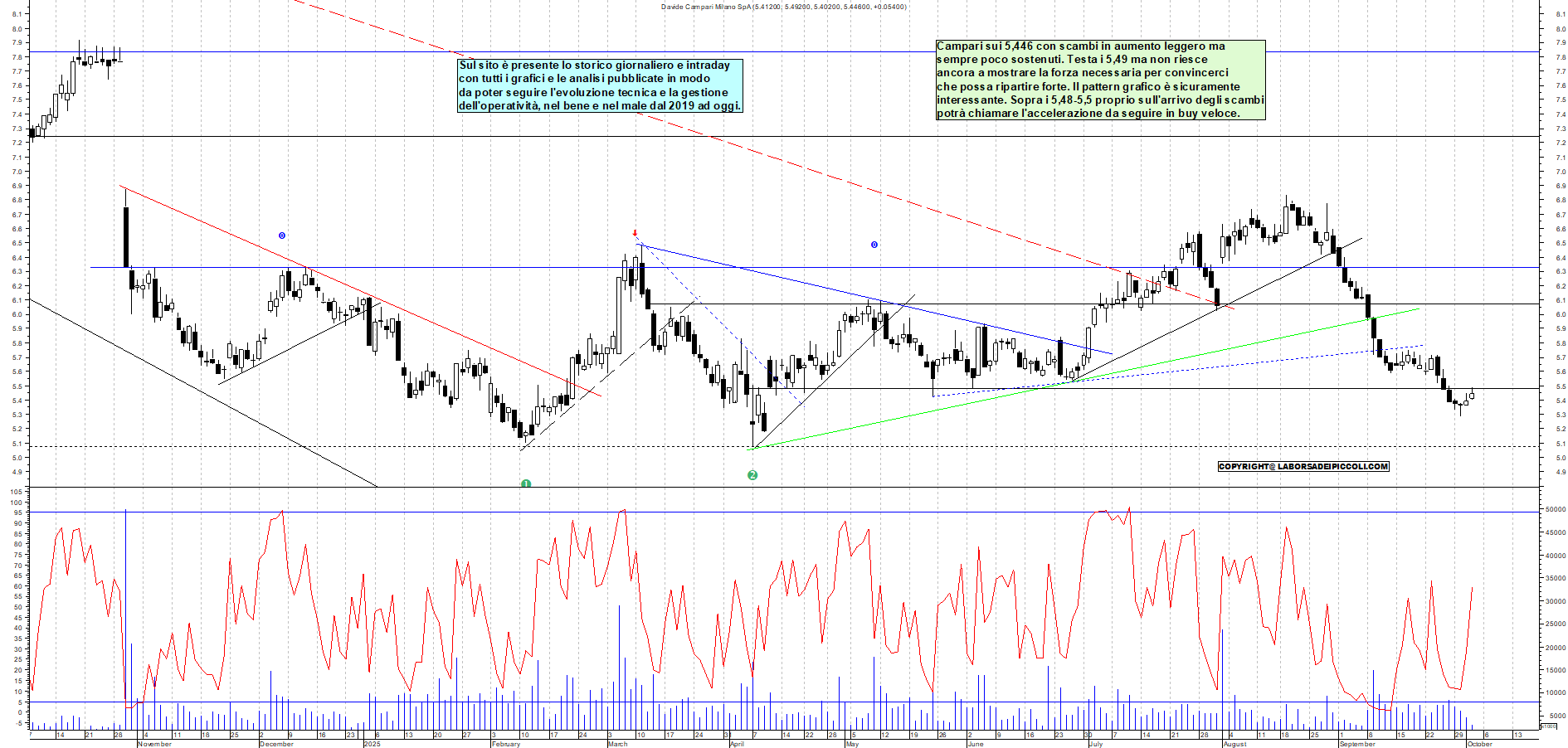Click the March label on the date axis
The height and width of the screenshot is (748, 1568).
coord(617,744)
